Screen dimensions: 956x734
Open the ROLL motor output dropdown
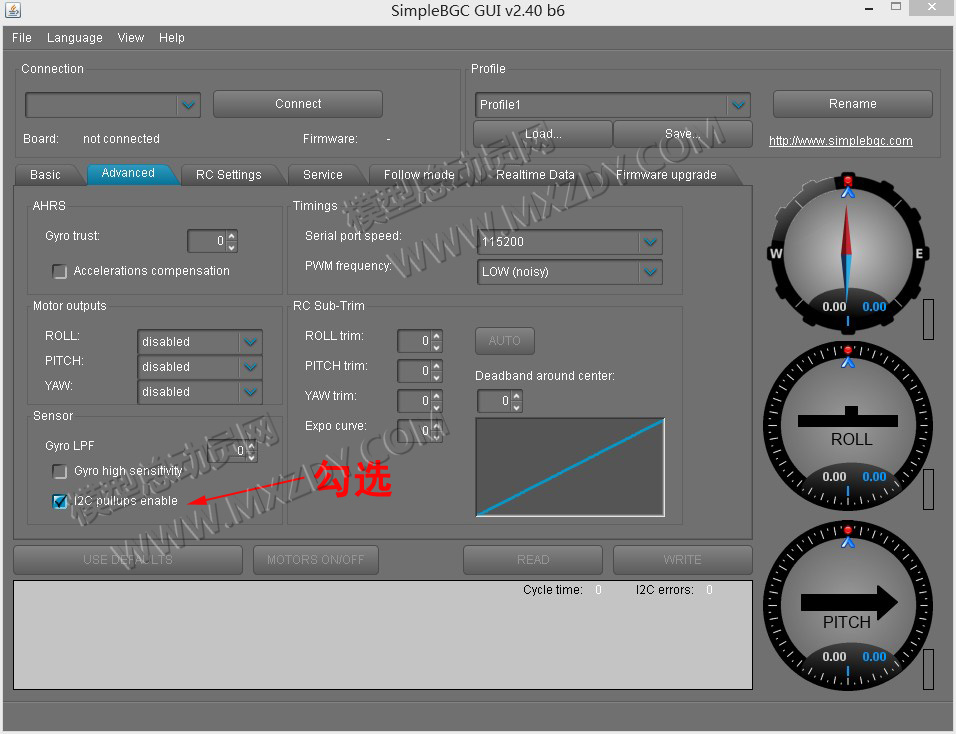click(250, 342)
